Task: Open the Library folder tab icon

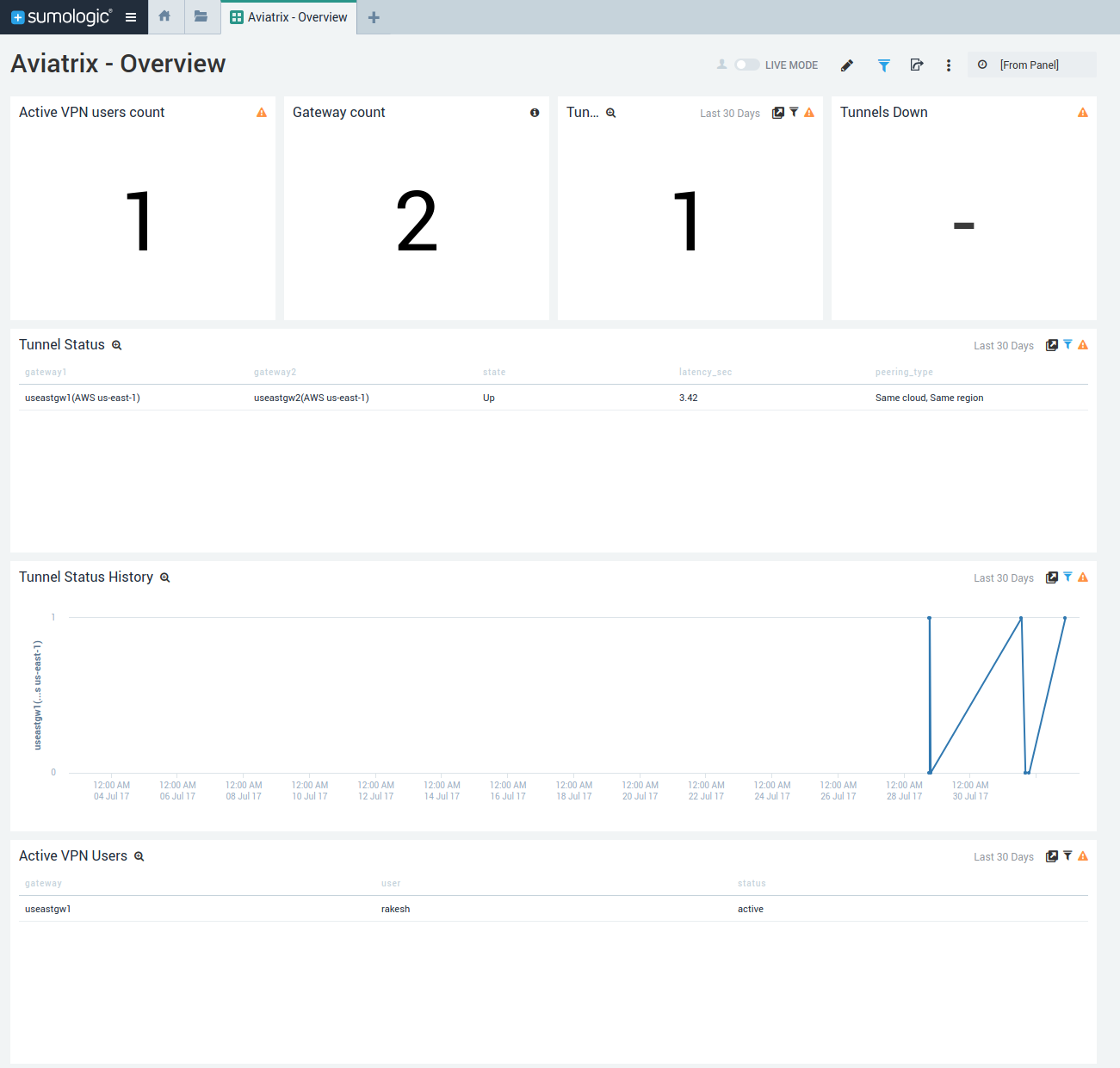Action: pyautogui.click(x=201, y=16)
